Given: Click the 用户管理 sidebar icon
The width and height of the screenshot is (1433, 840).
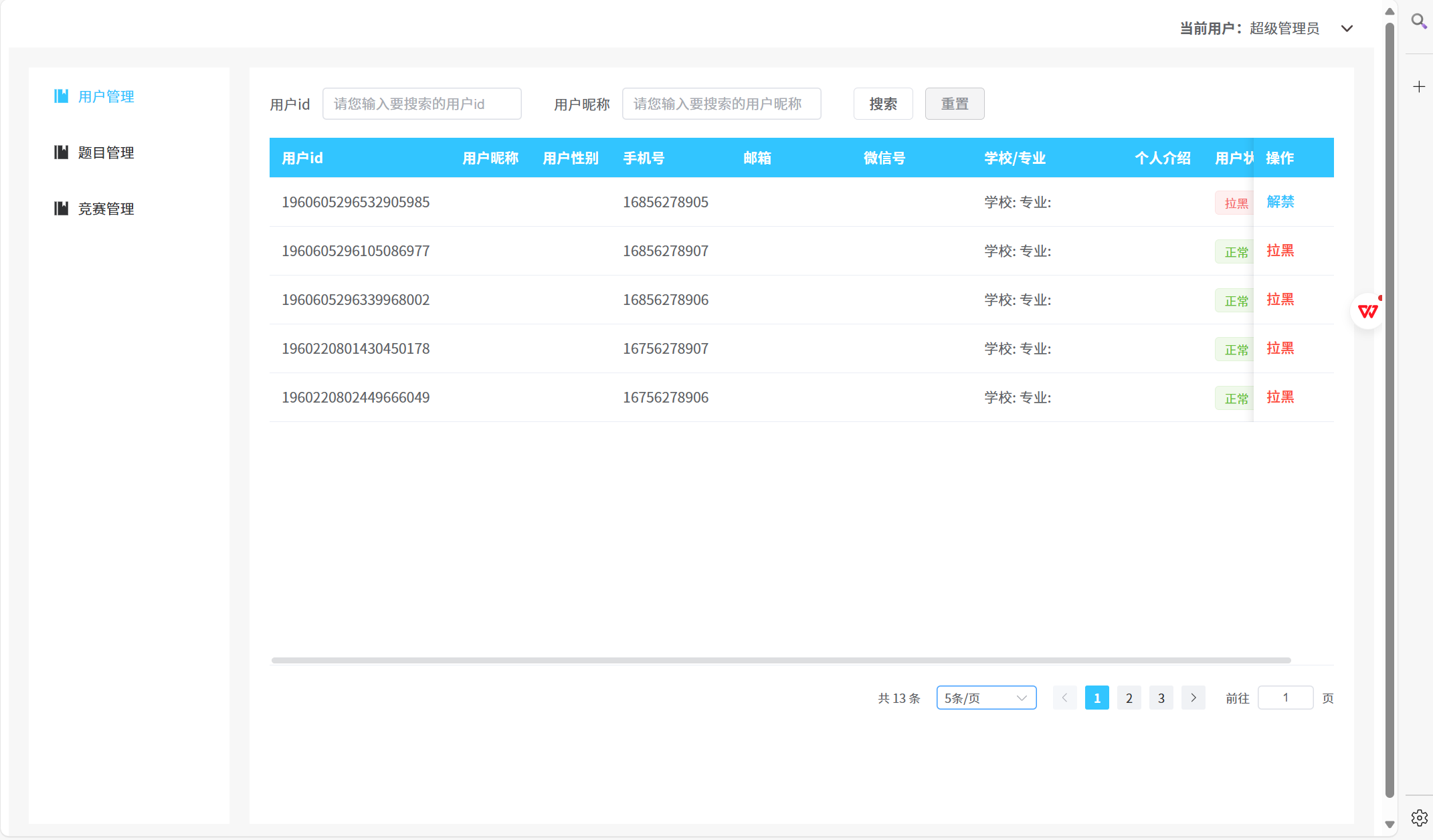Looking at the screenshot, I should [61, 96].
